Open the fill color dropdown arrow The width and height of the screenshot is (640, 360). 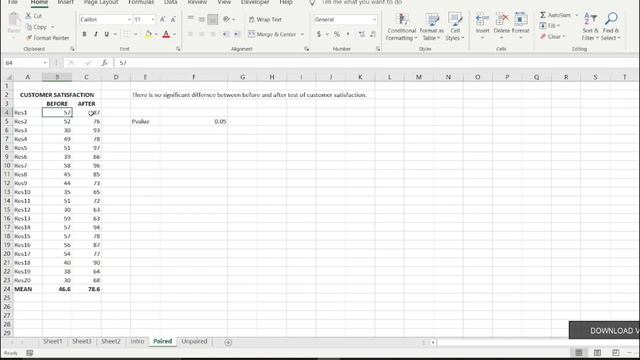(x=156, y=34)
